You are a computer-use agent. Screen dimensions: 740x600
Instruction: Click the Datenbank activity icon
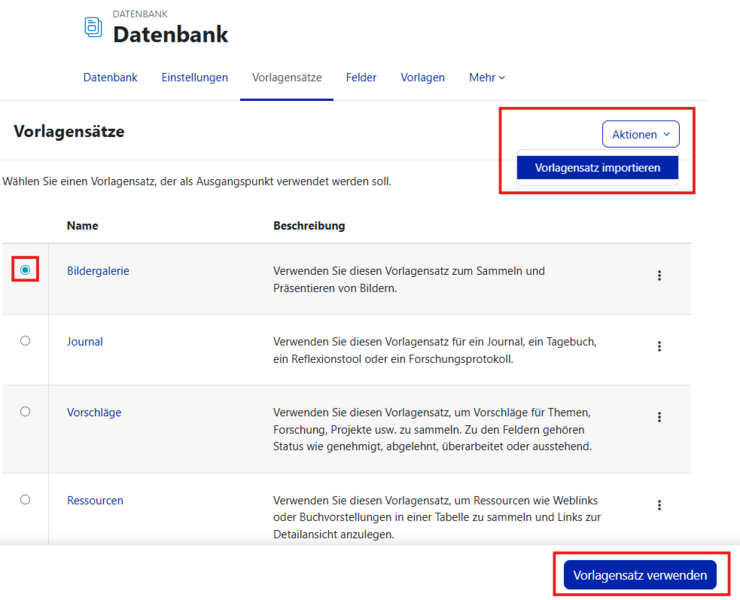tap(93, 28)
